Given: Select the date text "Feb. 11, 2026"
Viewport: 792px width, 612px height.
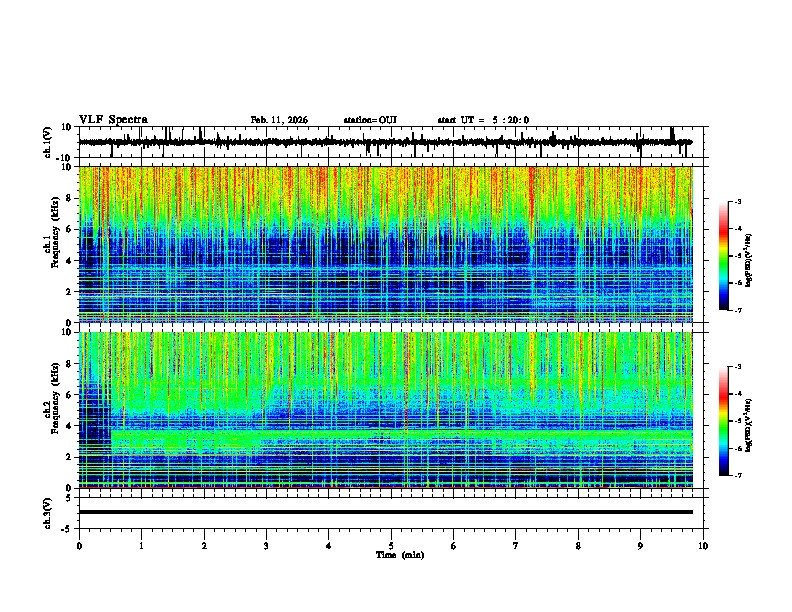Looking at the screenshot, I should pyautogui.click(x=279, y=120).
